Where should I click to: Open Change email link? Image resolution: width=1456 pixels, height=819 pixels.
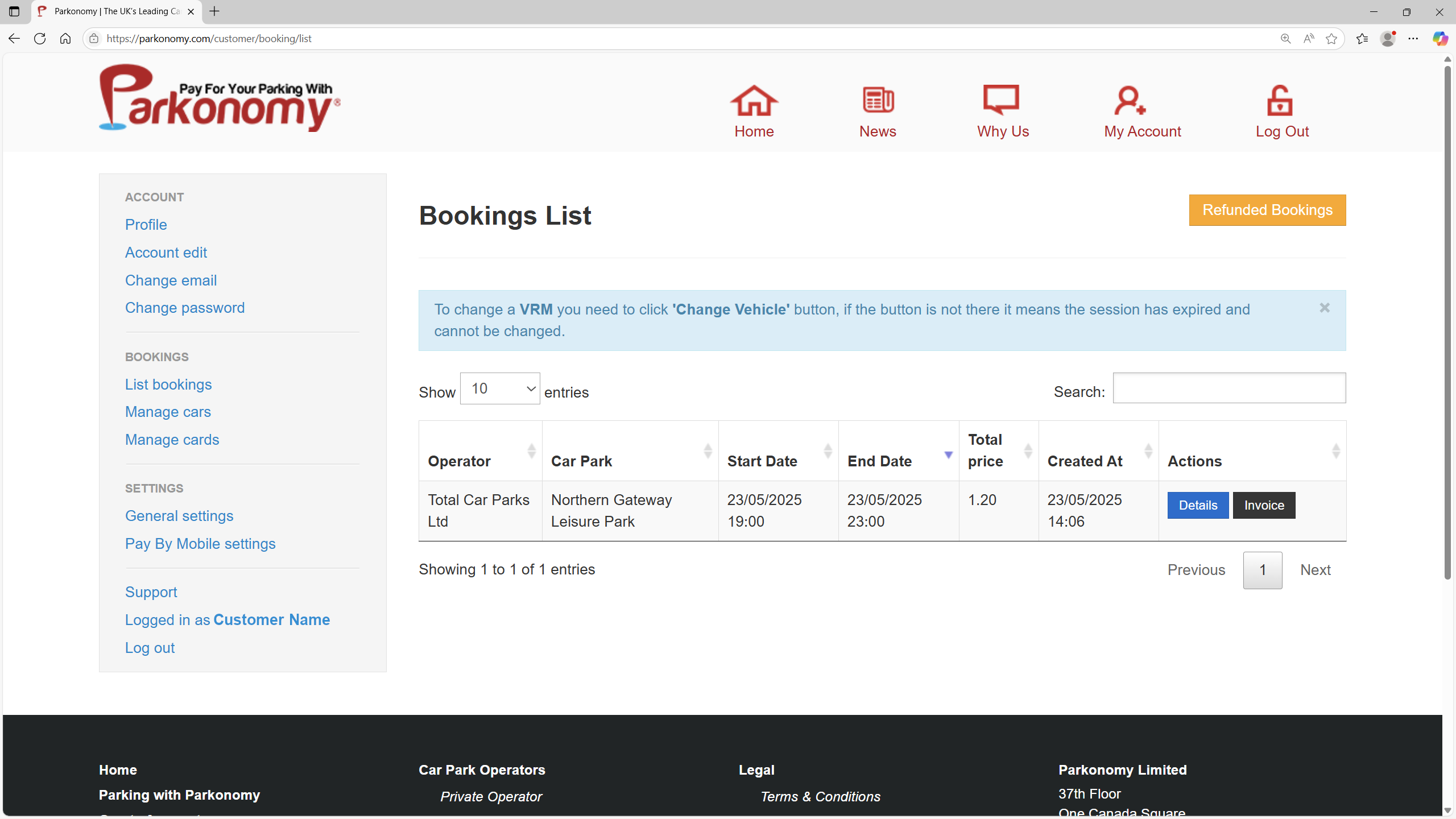171,280
